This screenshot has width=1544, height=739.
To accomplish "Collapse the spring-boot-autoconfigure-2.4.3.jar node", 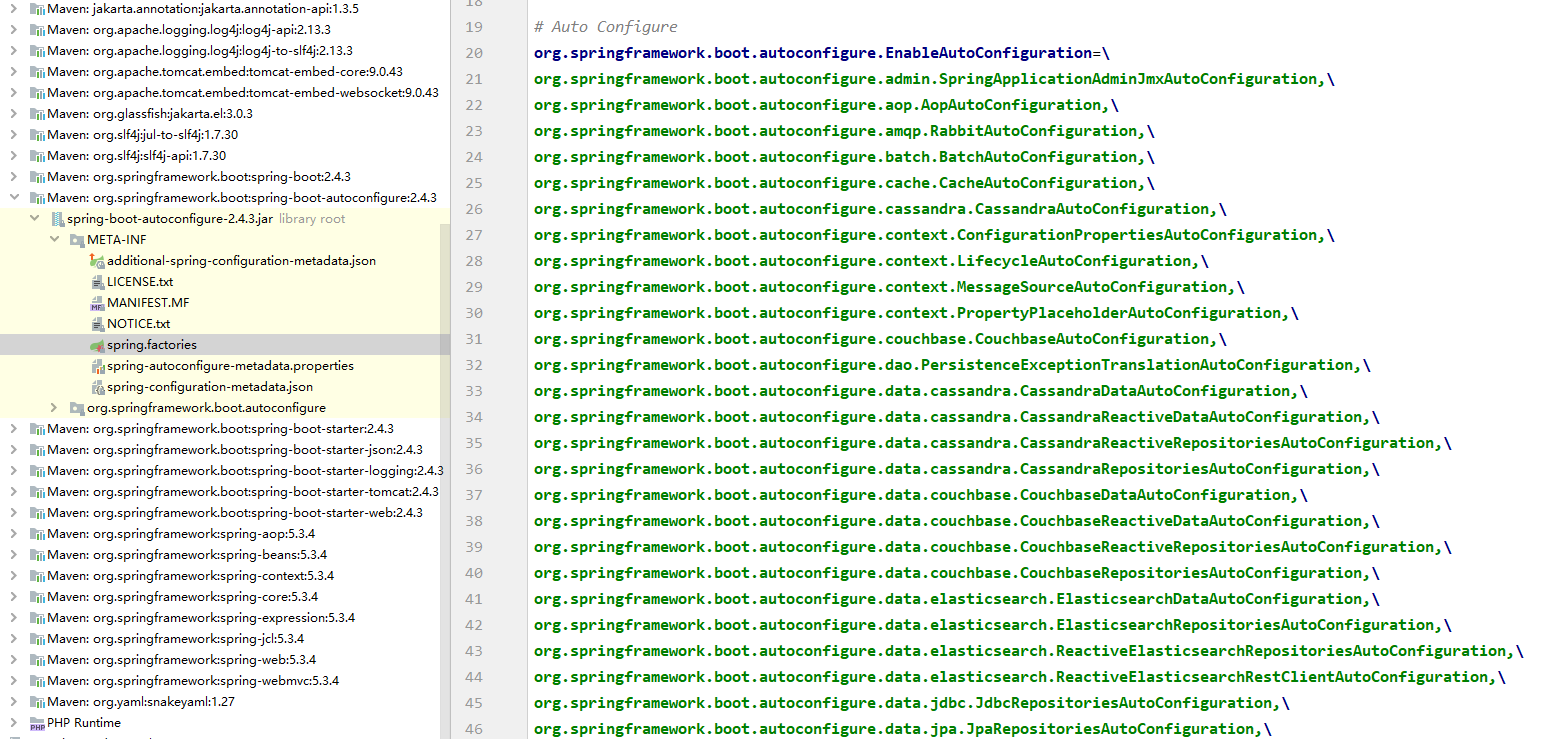I will [34, 219].
